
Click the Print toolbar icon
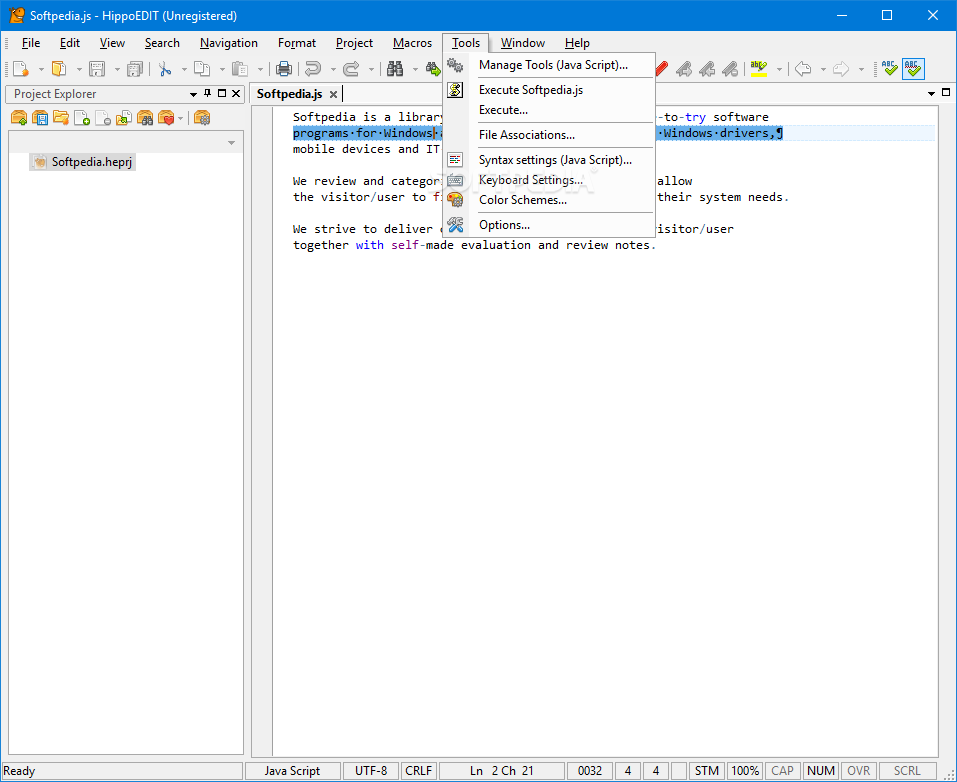pos(283,68)
